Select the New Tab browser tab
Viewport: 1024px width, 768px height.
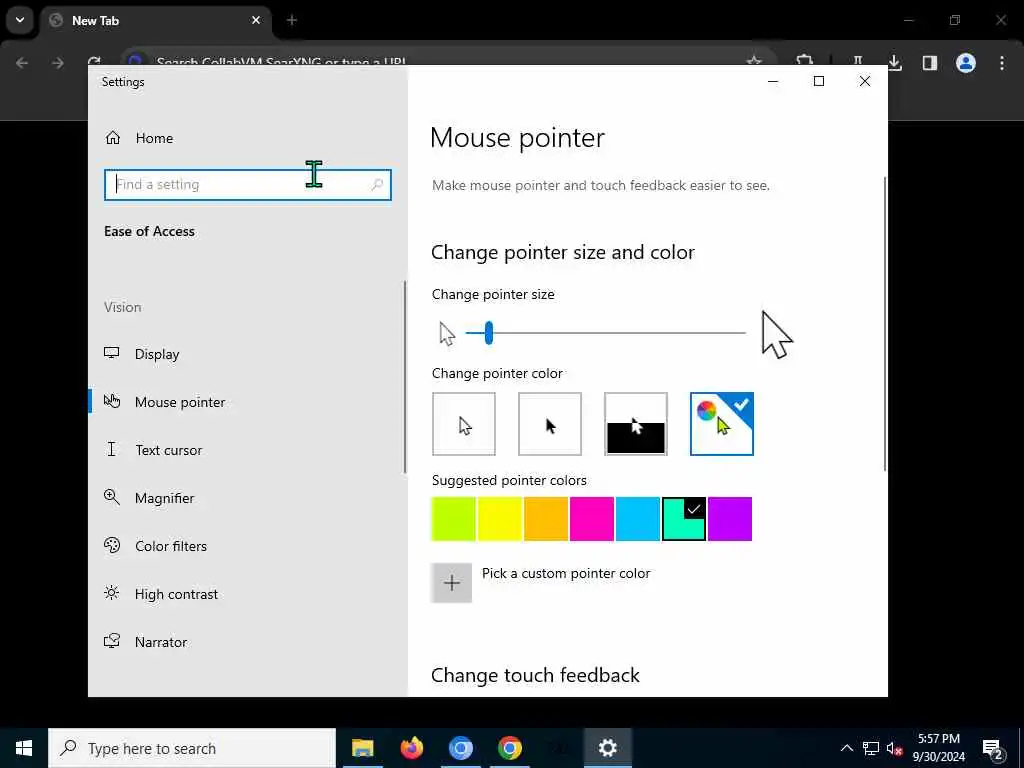pos(157,20)
